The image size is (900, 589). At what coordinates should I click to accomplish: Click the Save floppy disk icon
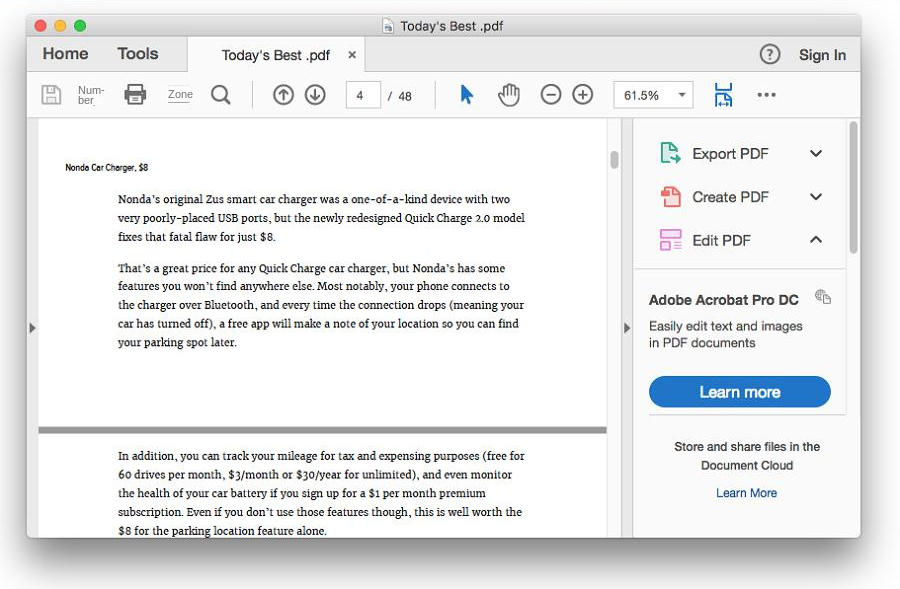point(51,95)
